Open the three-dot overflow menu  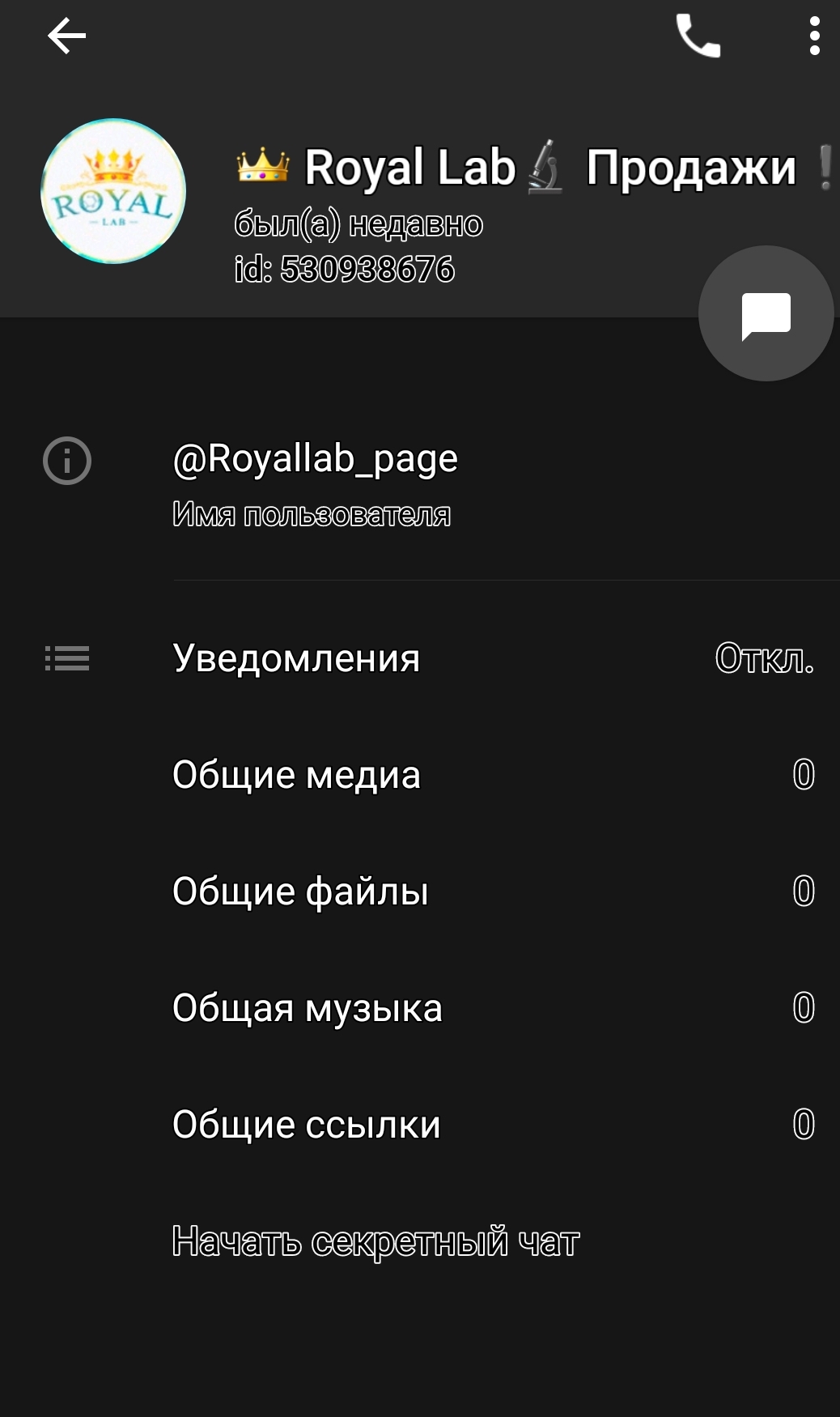pos(814,36)
